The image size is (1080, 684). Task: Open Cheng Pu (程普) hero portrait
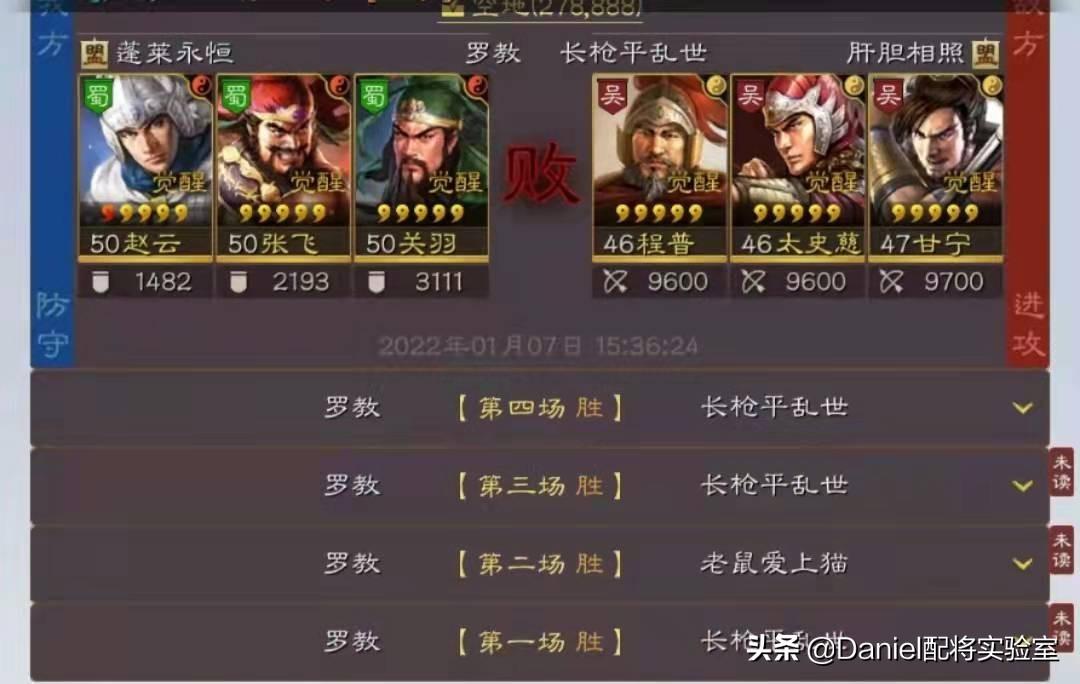coord(659,167)
